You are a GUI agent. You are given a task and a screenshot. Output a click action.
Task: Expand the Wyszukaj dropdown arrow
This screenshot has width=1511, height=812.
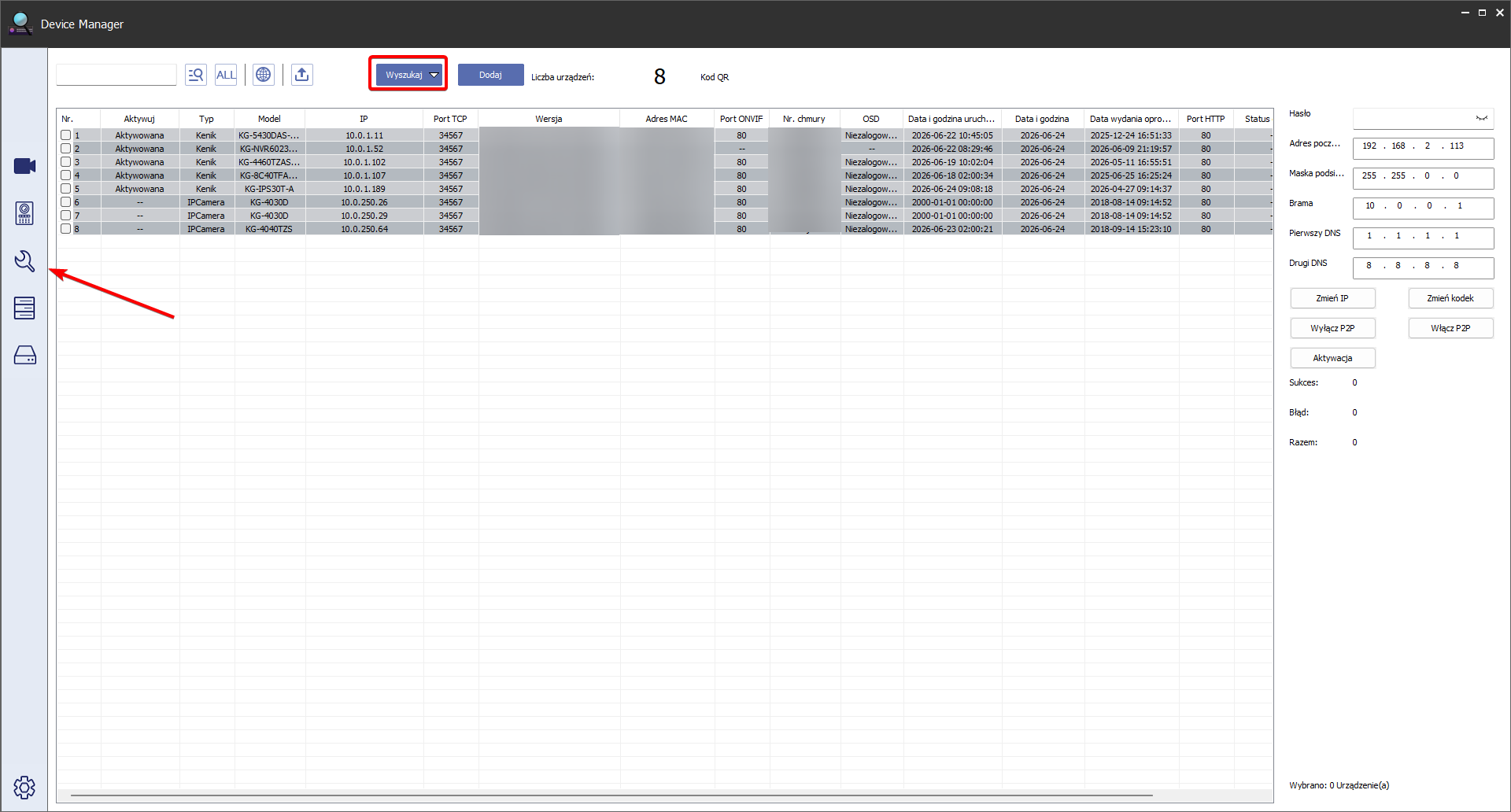434,75
